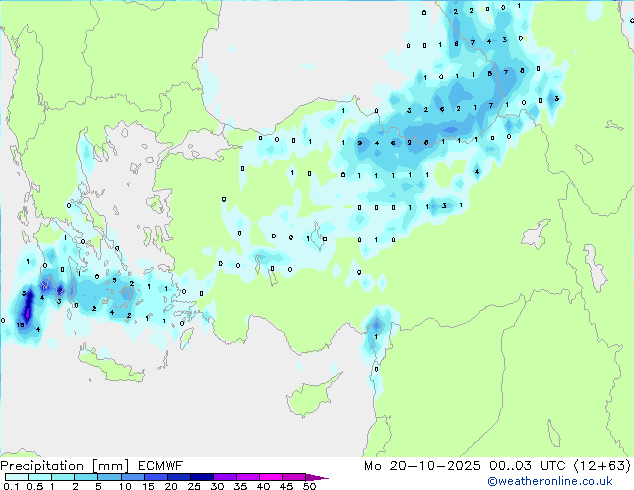Screen dimensions: 634x490
Task: Click the legend value '40'
Action: 263,486
